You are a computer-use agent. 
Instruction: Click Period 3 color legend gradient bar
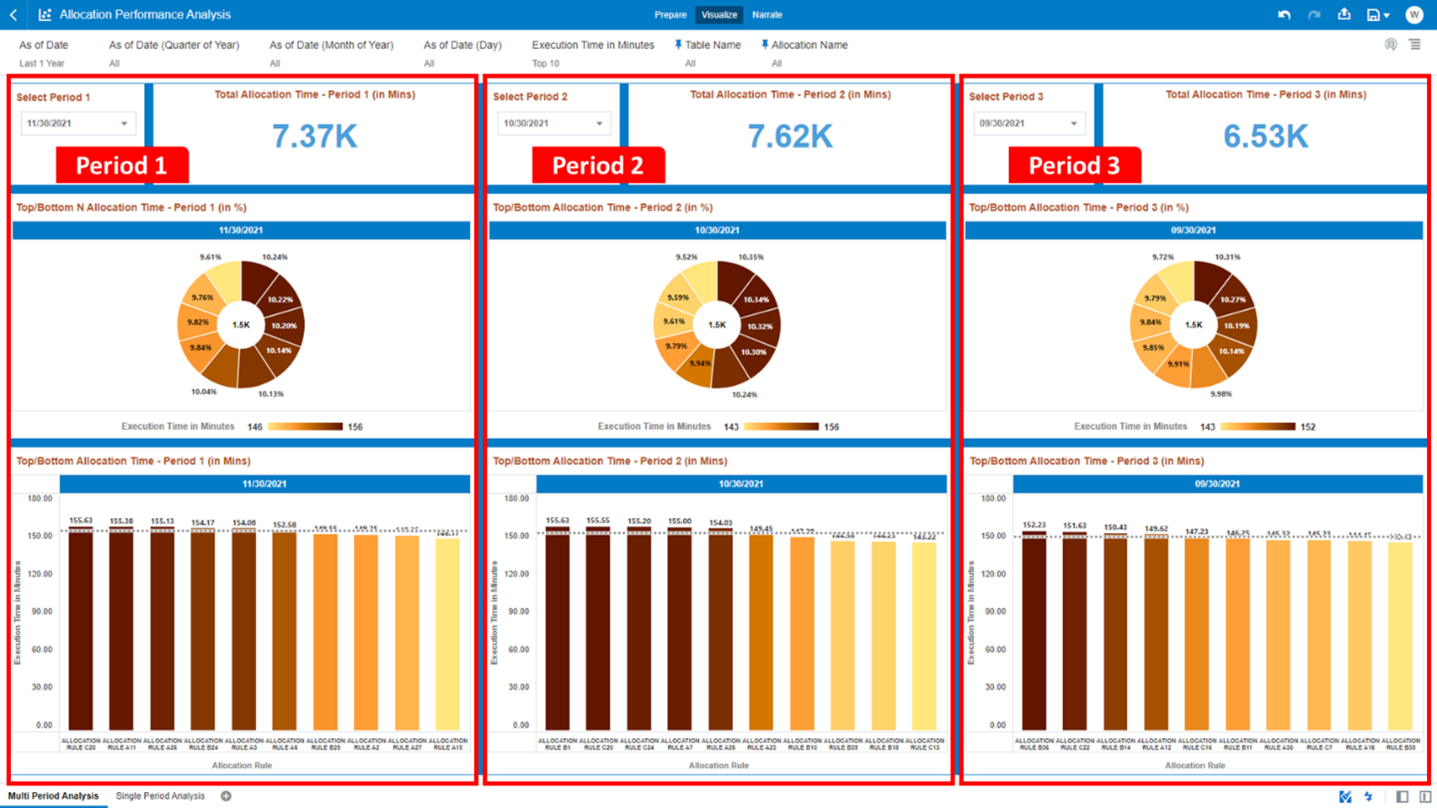point(1258,427)
